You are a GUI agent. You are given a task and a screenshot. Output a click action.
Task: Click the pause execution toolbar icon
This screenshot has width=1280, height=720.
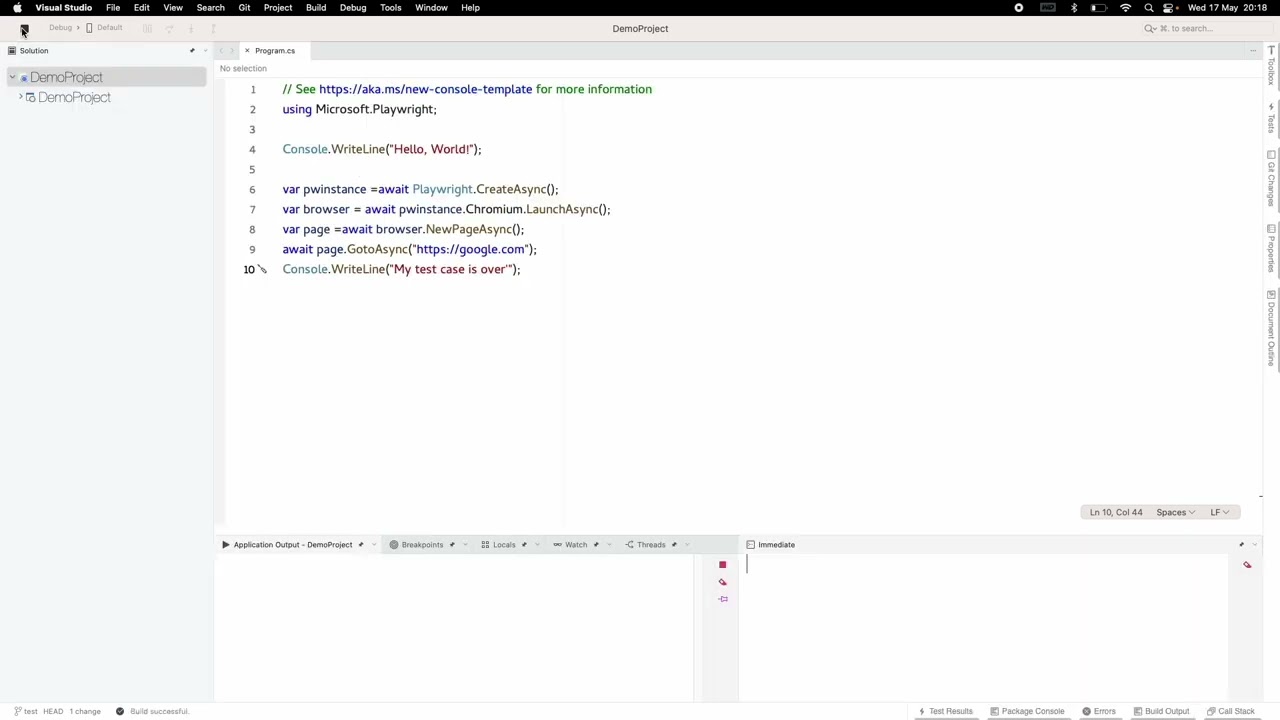pos(147,28)
